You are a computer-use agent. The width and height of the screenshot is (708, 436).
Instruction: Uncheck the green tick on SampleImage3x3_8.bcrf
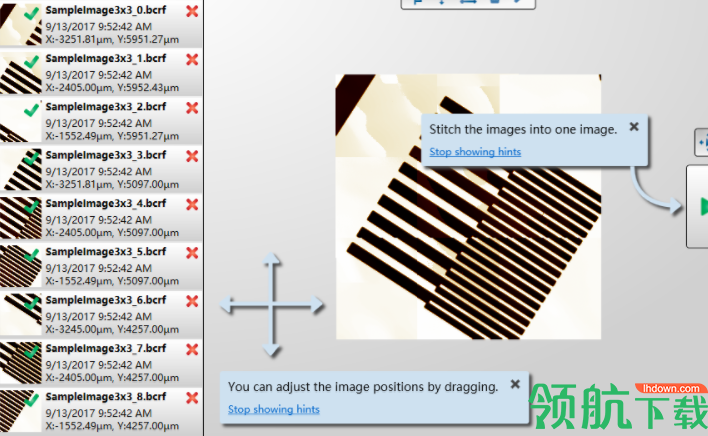coord(31,399)
